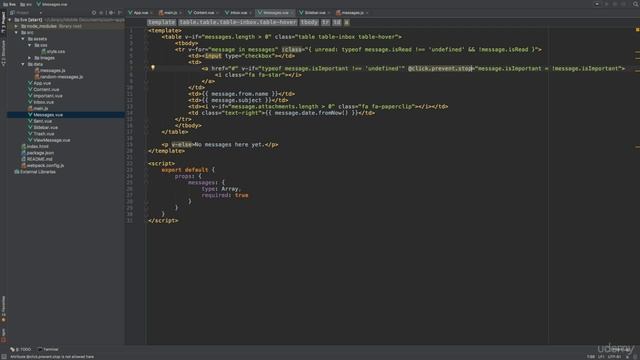Open the TODO tool window

(21, 349)
